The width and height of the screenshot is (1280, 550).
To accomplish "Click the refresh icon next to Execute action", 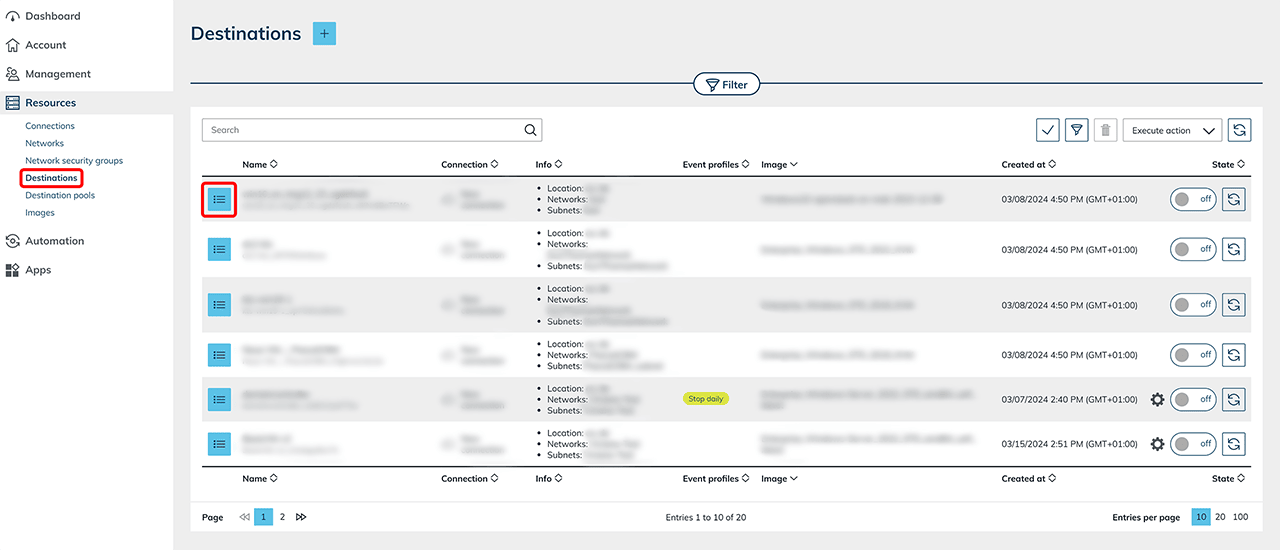I will point(1239,130).
